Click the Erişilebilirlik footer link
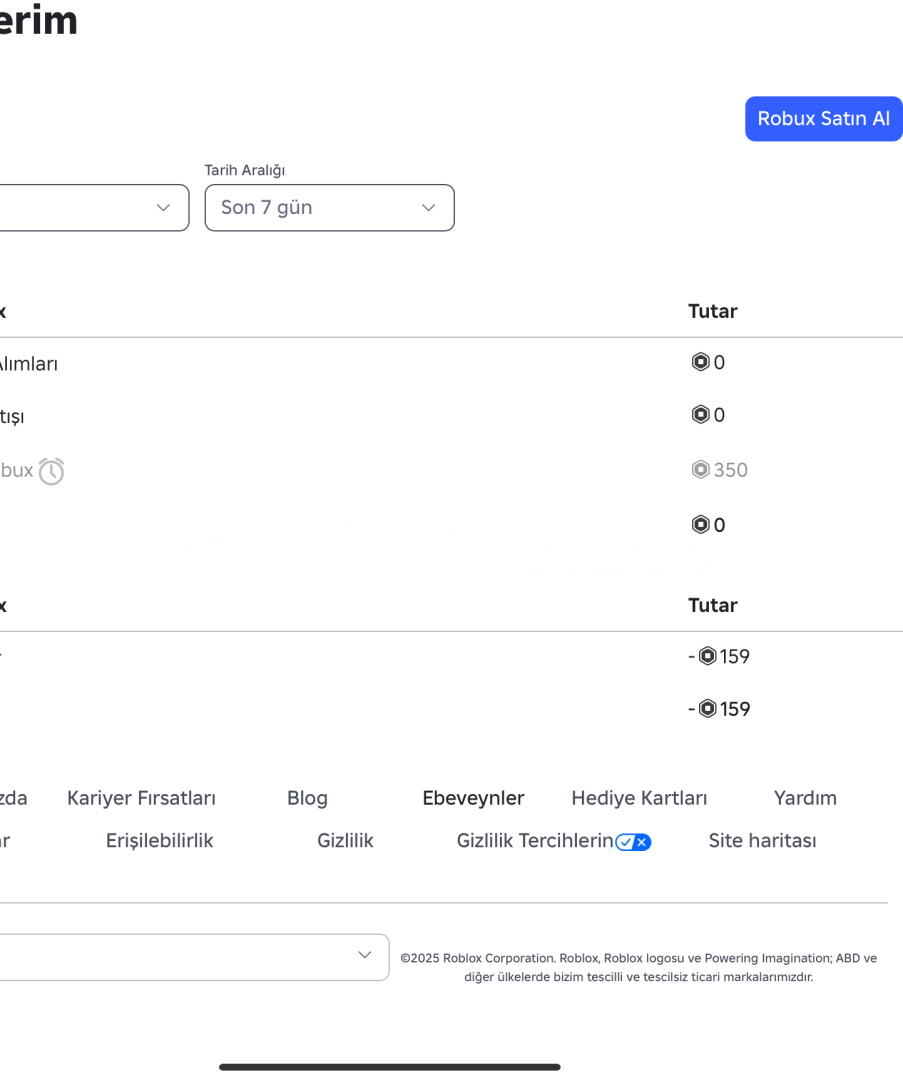Viewport: 903px width, 1080px height. coord(159,841)
